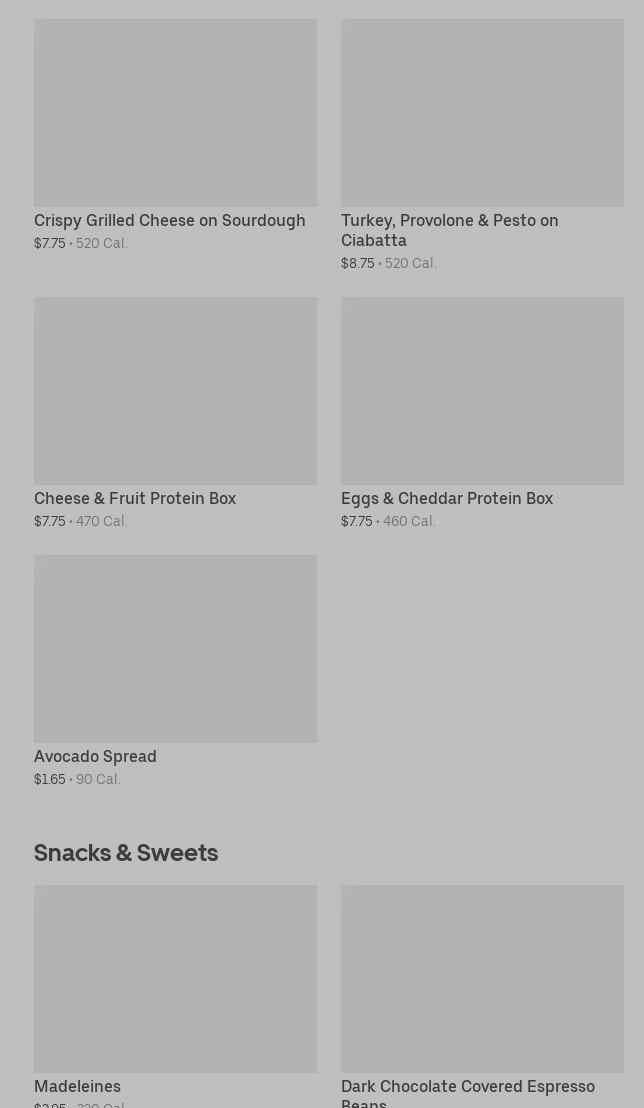Select the Madeleines title

[x=77, y=1086]
